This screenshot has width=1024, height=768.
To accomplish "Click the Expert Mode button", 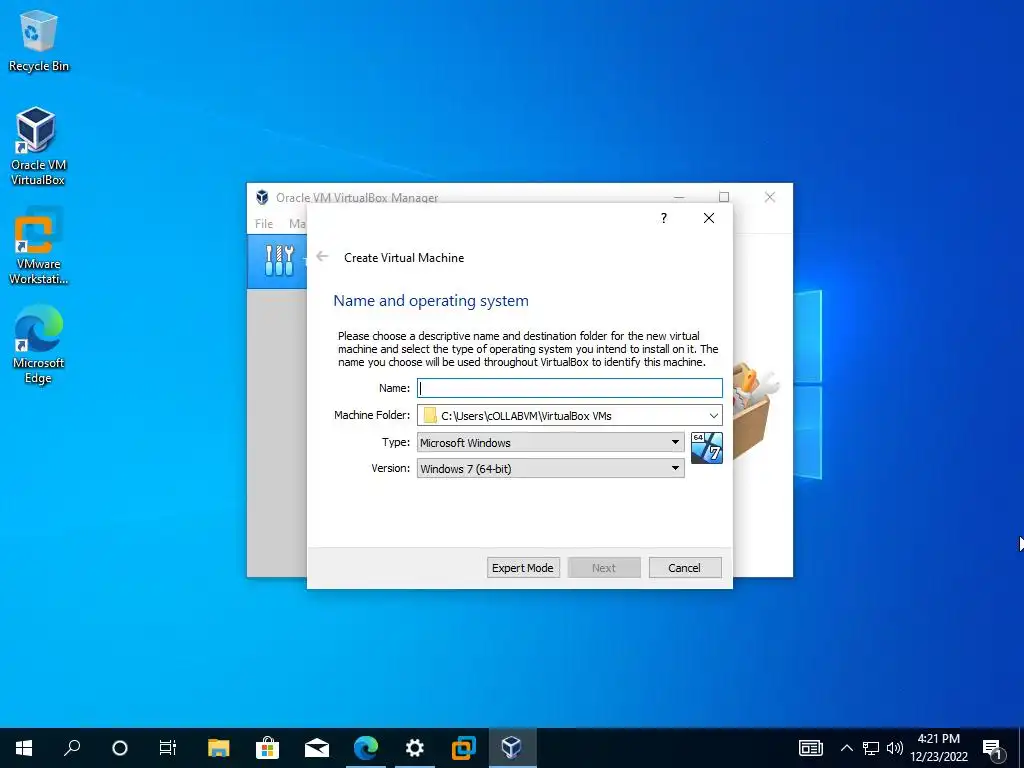I will coord(522,568).
